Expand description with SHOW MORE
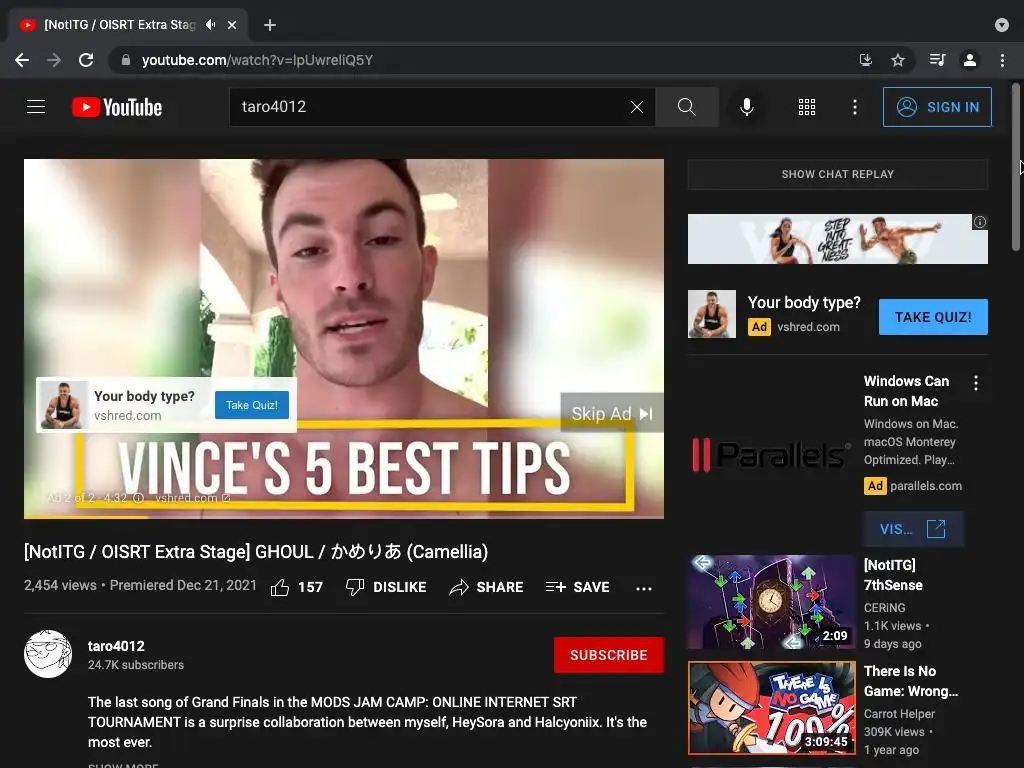 point(123,765)
